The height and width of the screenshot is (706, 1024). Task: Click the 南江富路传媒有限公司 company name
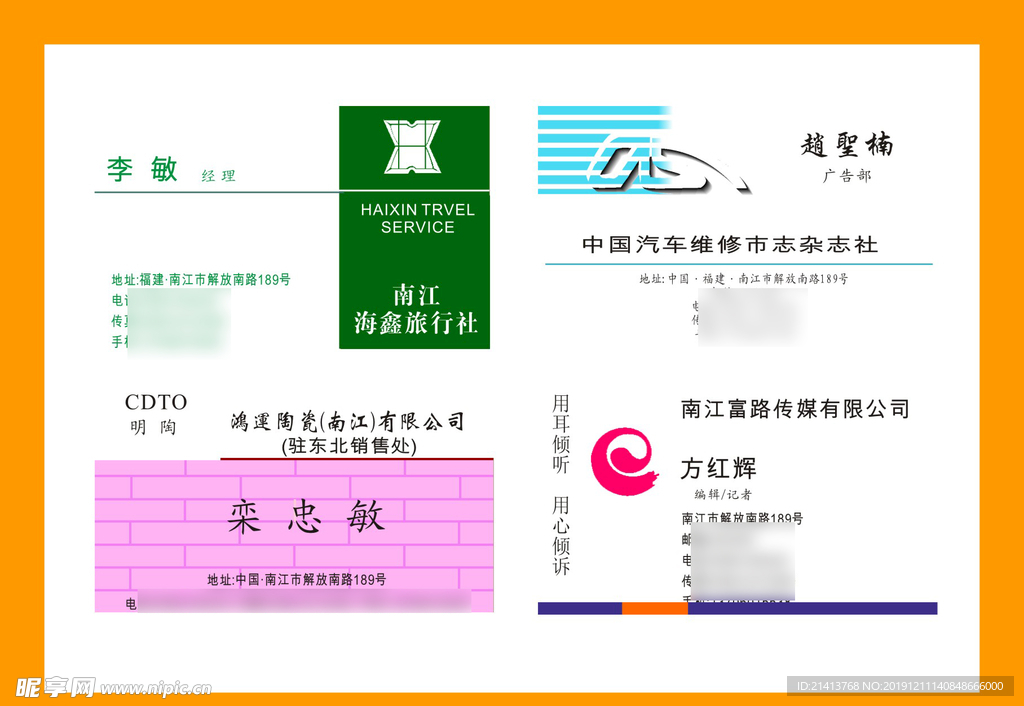795,408
